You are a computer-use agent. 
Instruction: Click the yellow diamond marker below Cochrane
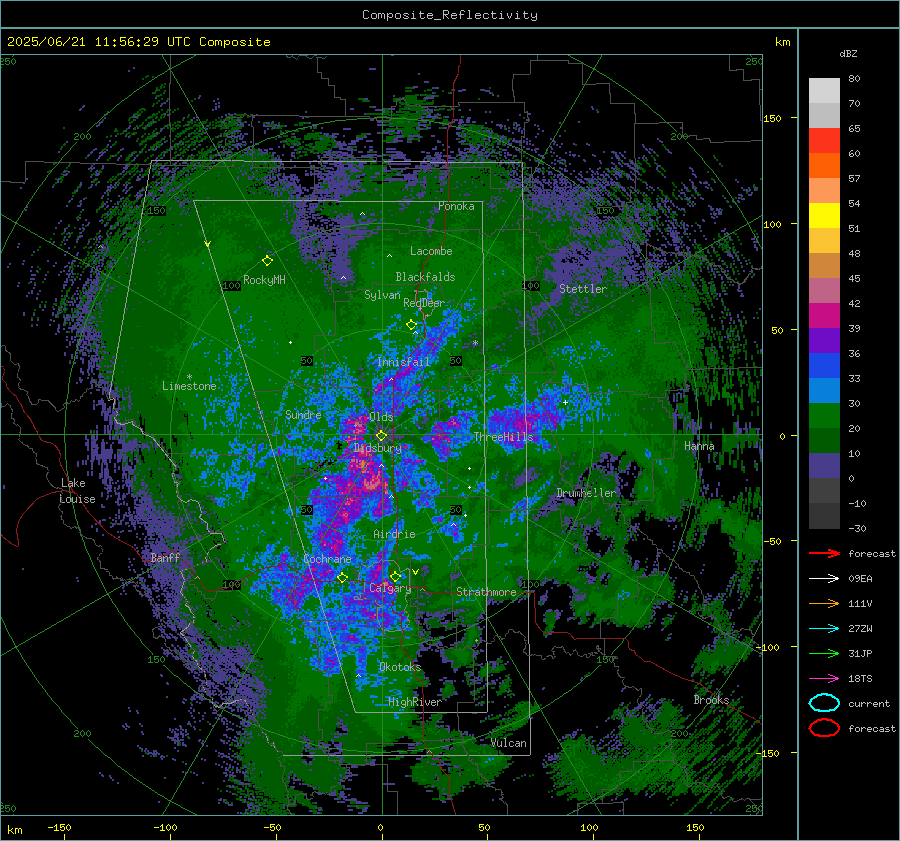(343, 577)
